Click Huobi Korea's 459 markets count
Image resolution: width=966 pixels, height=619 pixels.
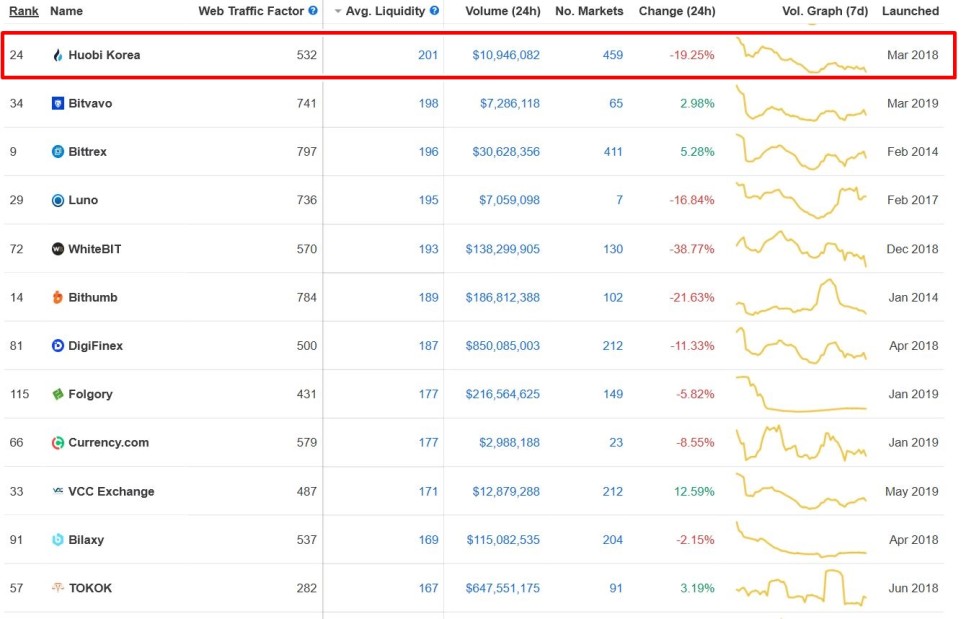point(613,55)
